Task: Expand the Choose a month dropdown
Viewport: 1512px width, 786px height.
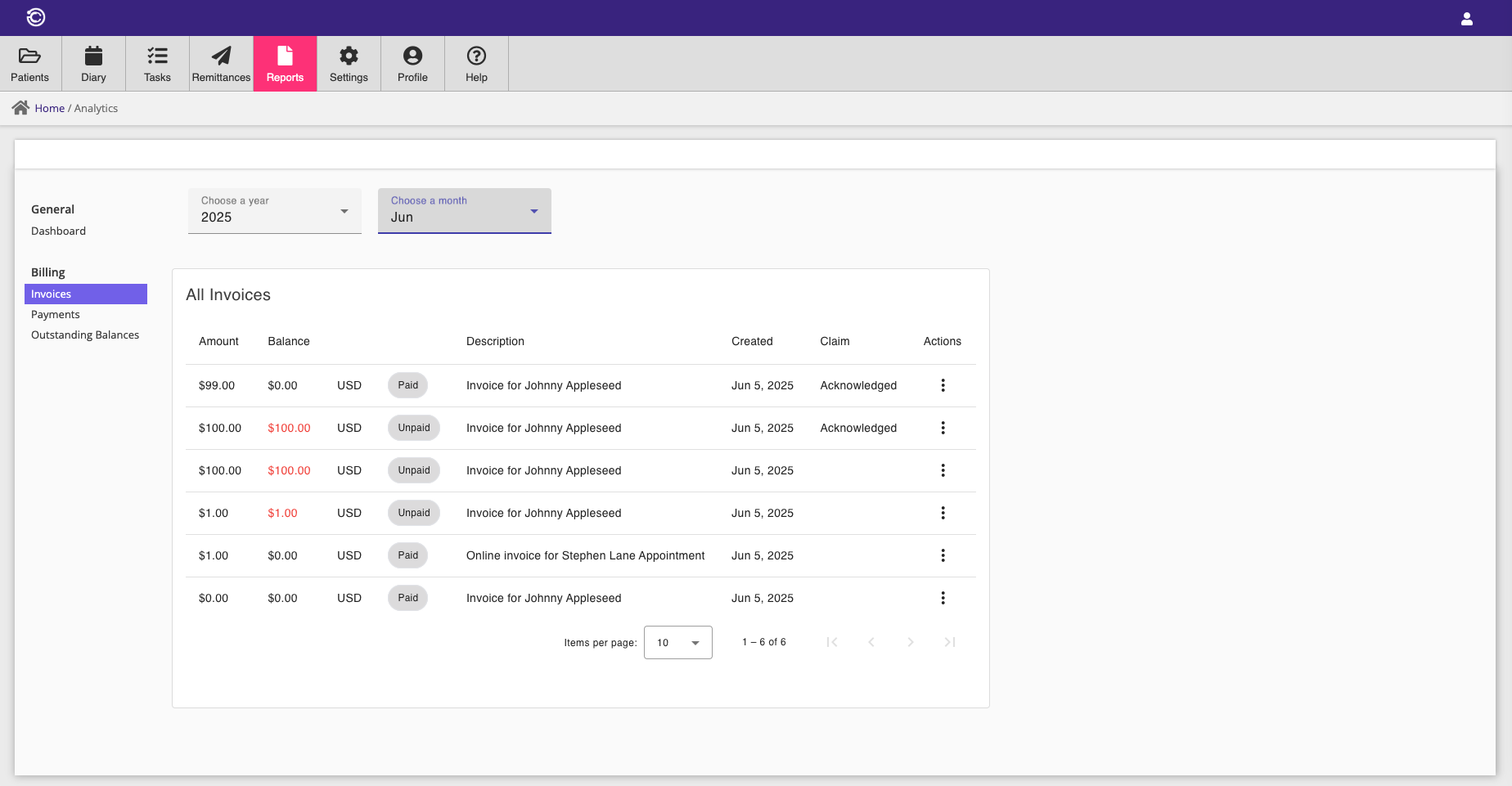Action: [464, 211]
